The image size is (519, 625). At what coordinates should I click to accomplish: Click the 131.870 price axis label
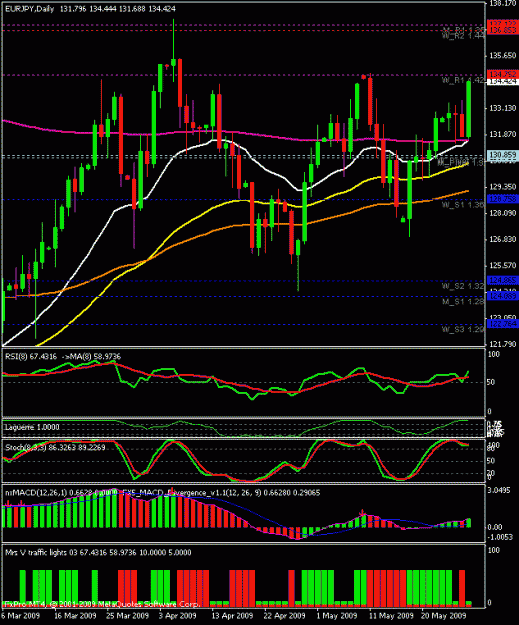tap(503, 134)
